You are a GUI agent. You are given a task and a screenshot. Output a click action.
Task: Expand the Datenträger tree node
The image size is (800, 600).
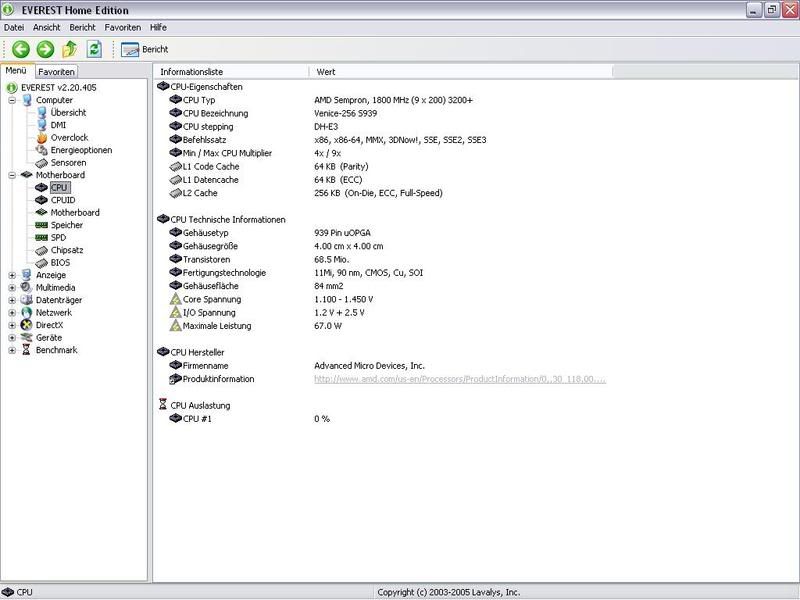[12, 301]
